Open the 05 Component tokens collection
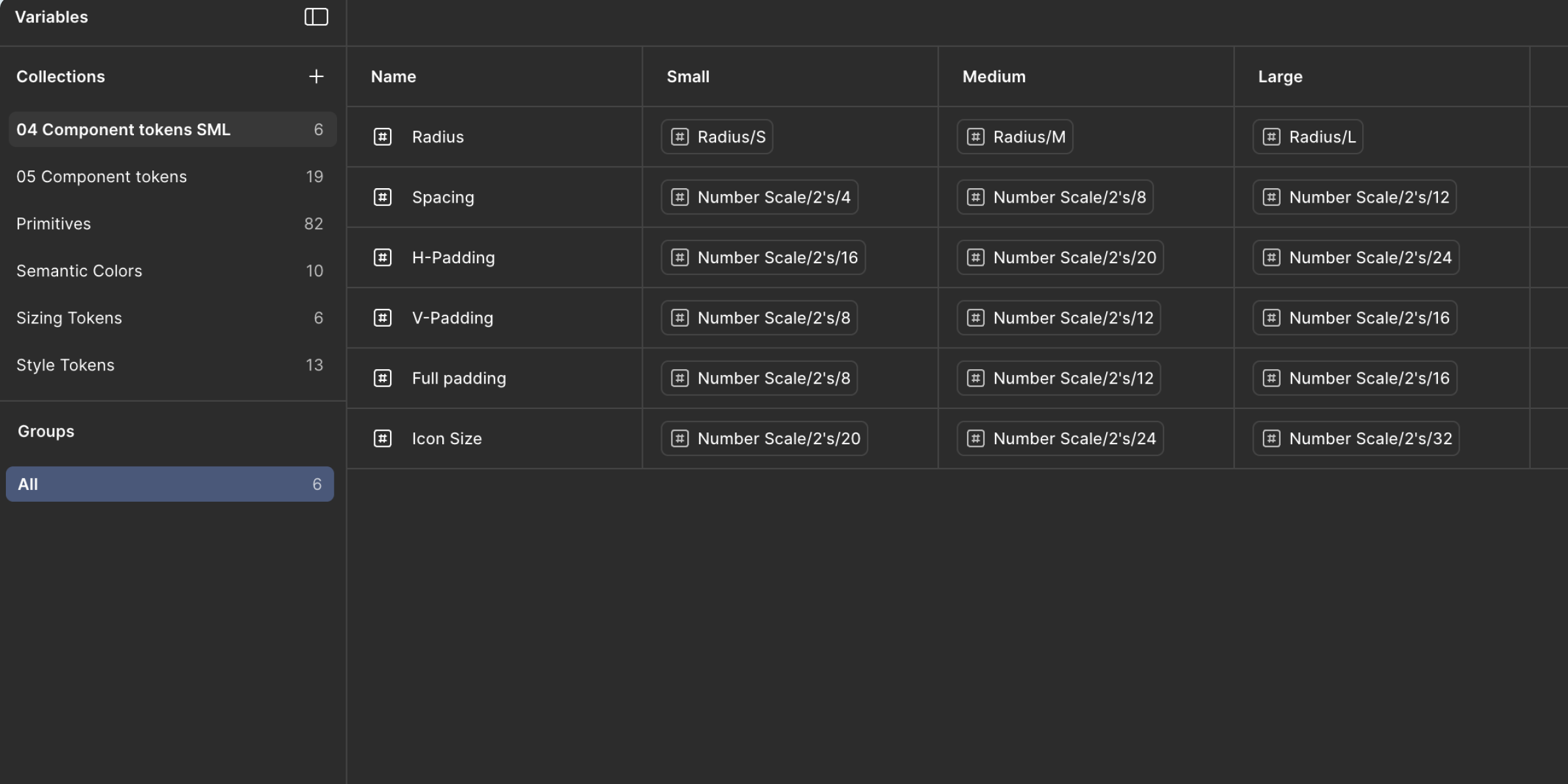Viewport: 1568px width, 784px height. pyautogui.click(x=102, y=177)
